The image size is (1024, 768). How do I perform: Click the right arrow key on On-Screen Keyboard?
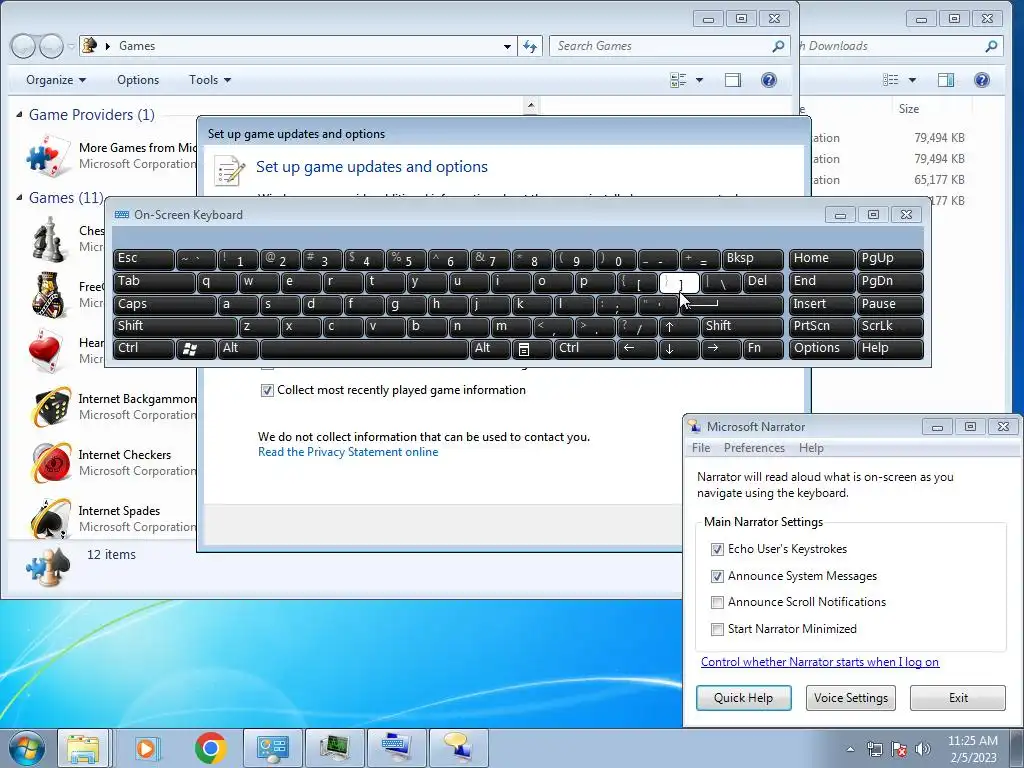coord(720,349)
